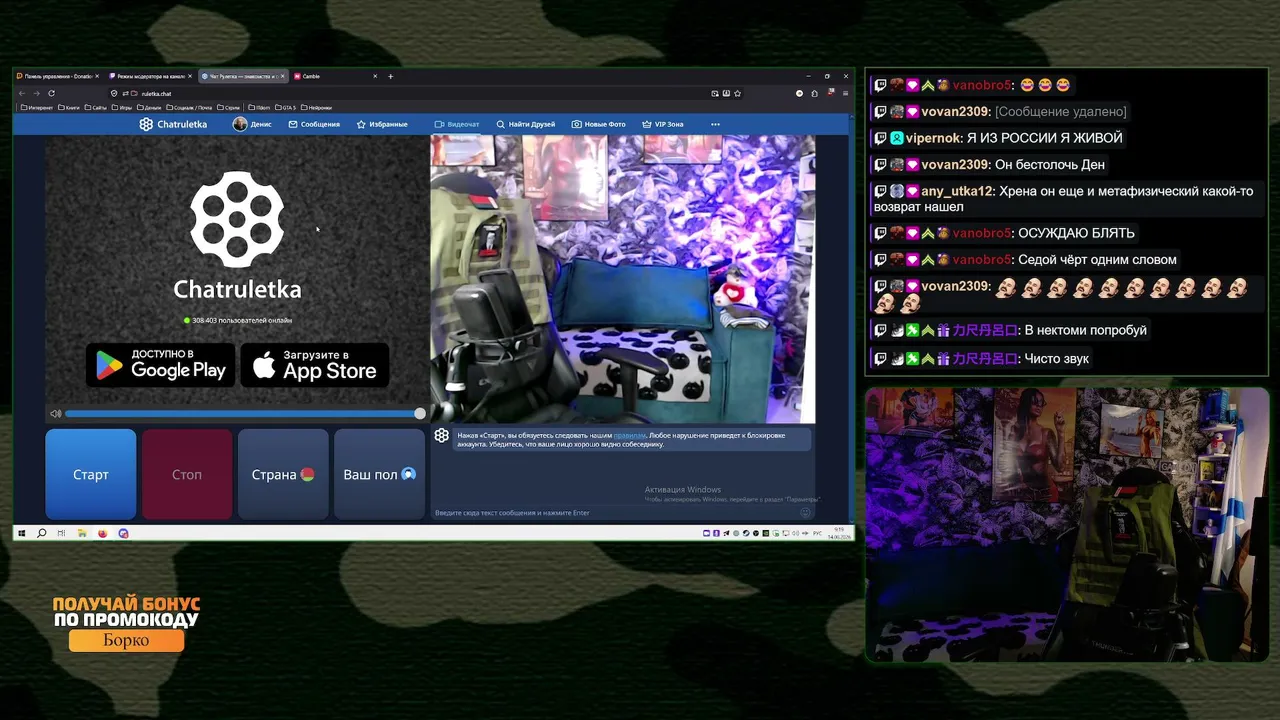Open the Новые Фото section
Image resolution: width=1280 pixels, height=720 pixels.
[x=599, y=124]
